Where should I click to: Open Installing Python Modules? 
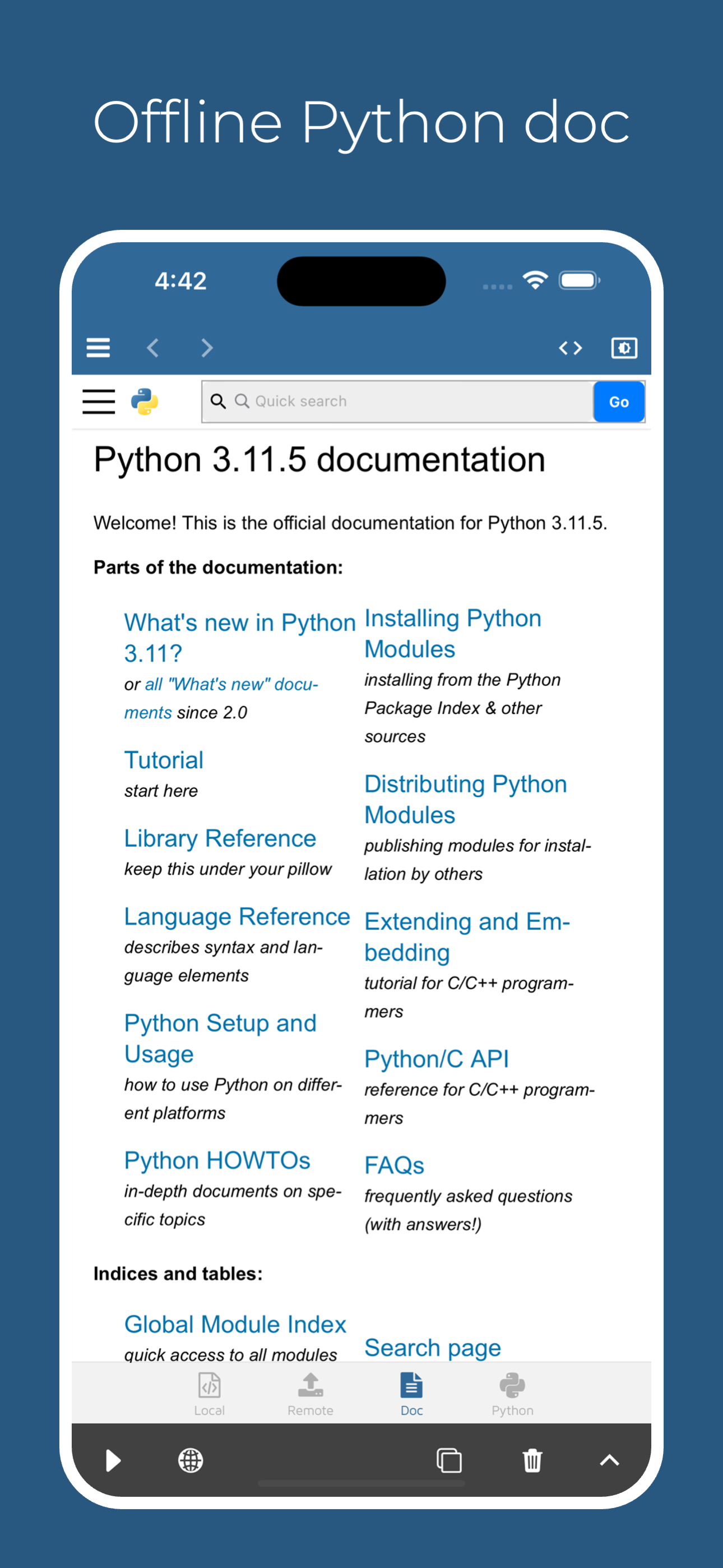pyautogui.click(x=453, y=633)
